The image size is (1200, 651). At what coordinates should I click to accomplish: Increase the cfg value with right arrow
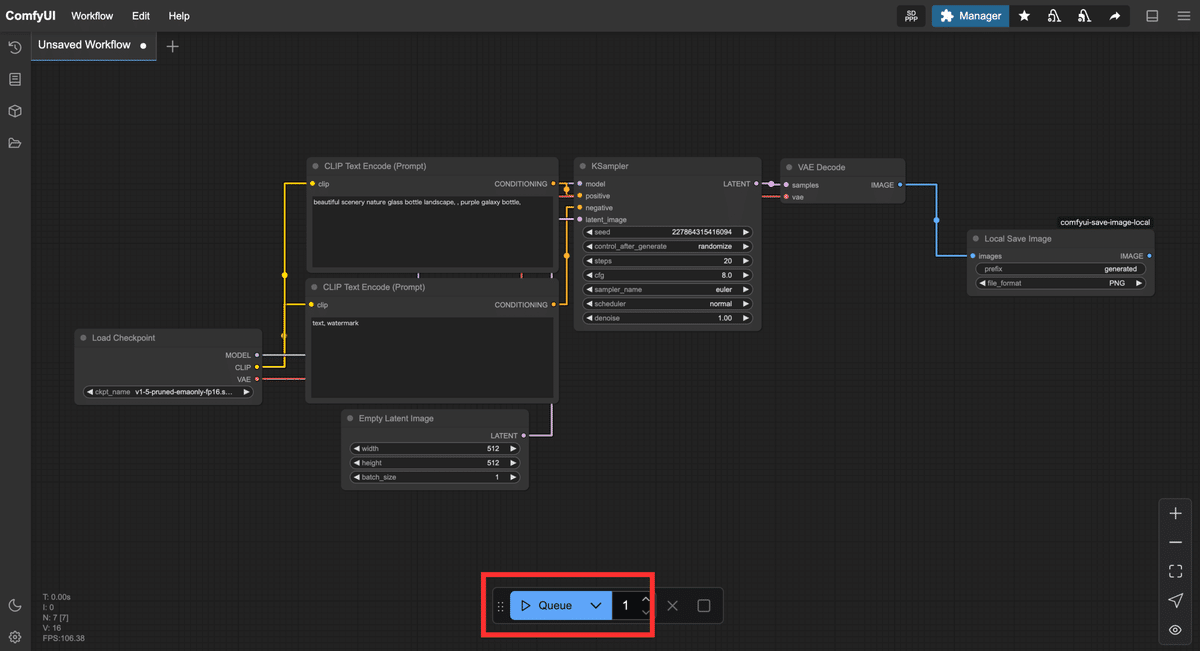click(x=746, y=275)
